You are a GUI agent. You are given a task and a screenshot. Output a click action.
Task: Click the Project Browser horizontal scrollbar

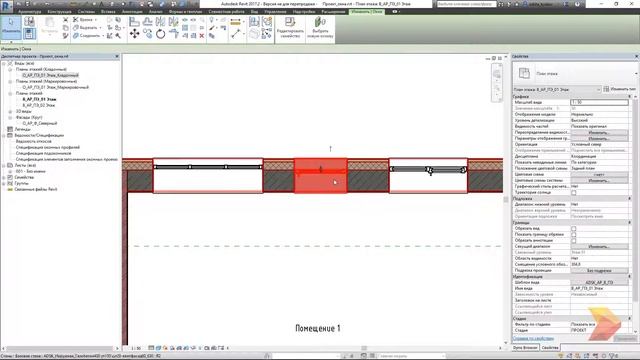60,348
